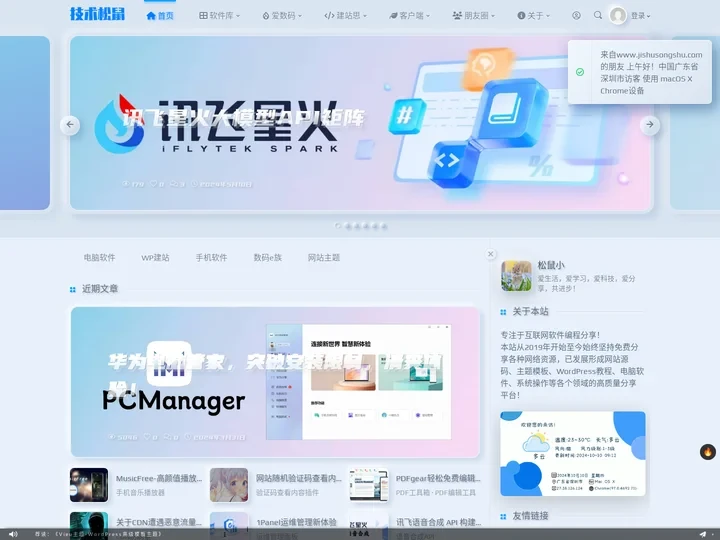
Task: Go to previous carousel slide arrow
Action: click(70, 124)
